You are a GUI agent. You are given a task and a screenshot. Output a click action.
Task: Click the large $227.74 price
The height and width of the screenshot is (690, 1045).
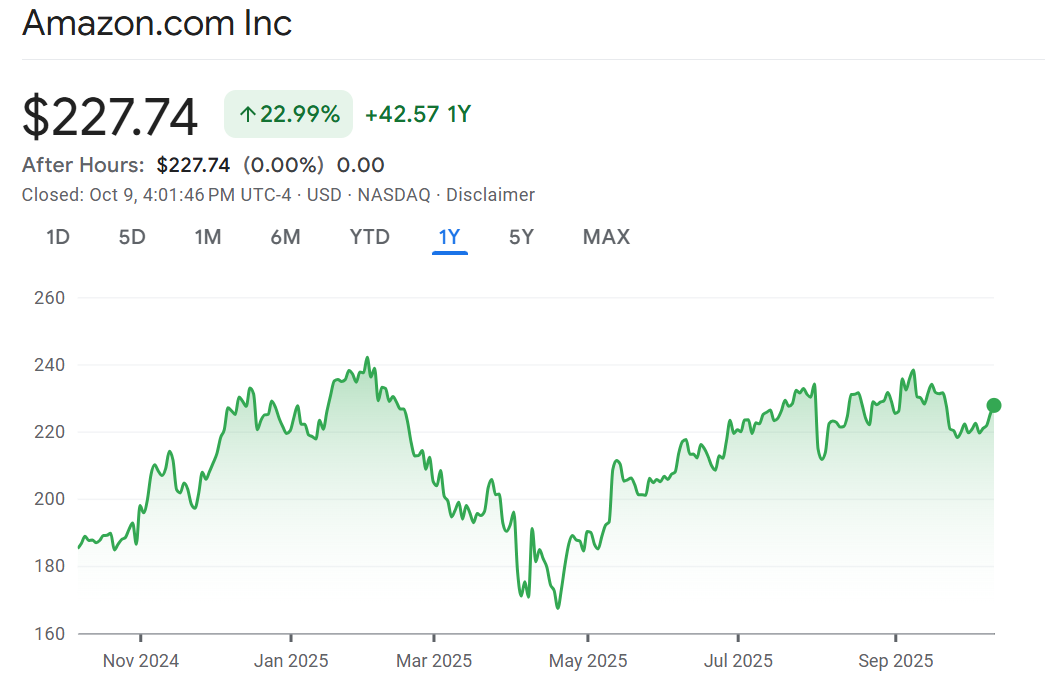[x=110, y=117]
